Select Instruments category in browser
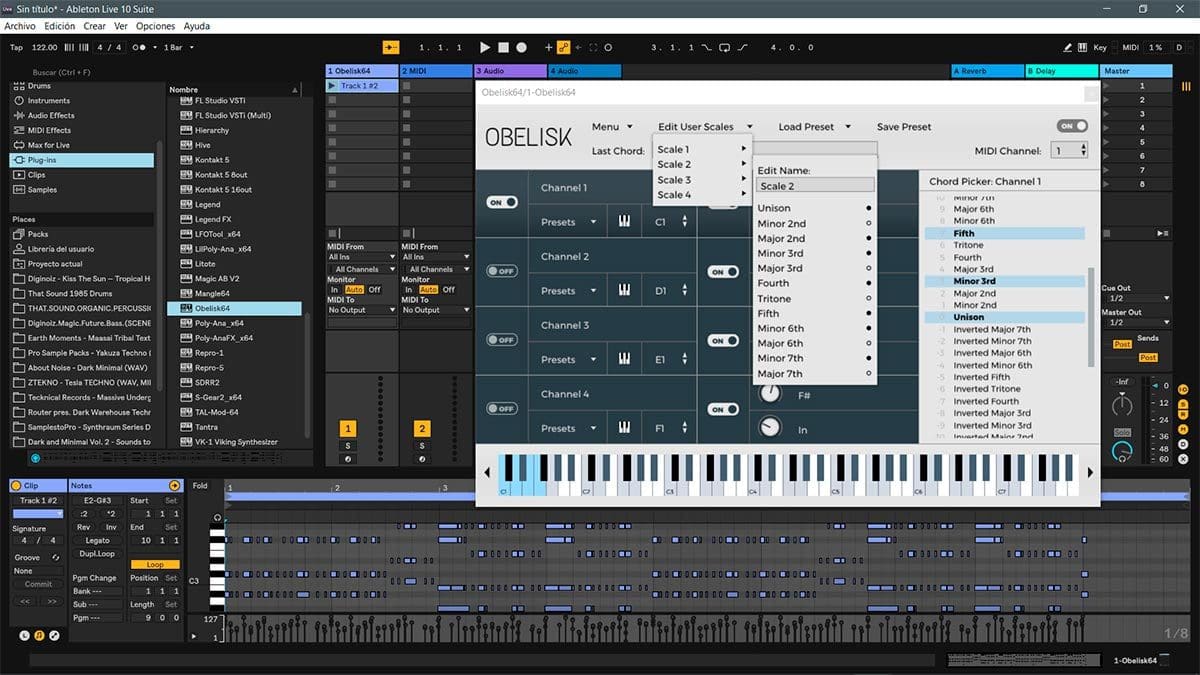 click(x=48, y=100)
